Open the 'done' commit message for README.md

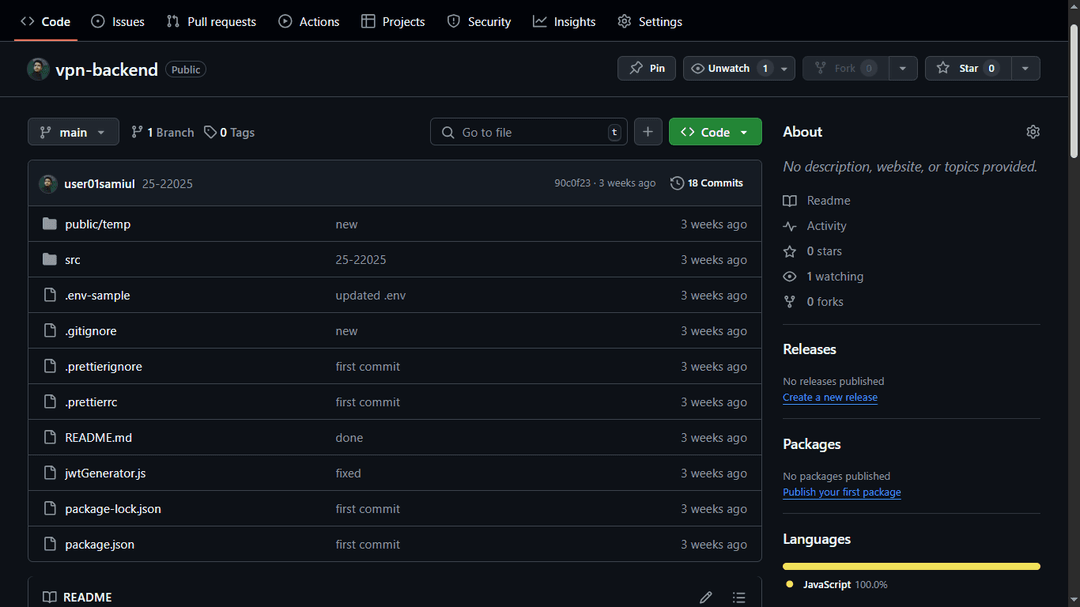click(349, 438)
